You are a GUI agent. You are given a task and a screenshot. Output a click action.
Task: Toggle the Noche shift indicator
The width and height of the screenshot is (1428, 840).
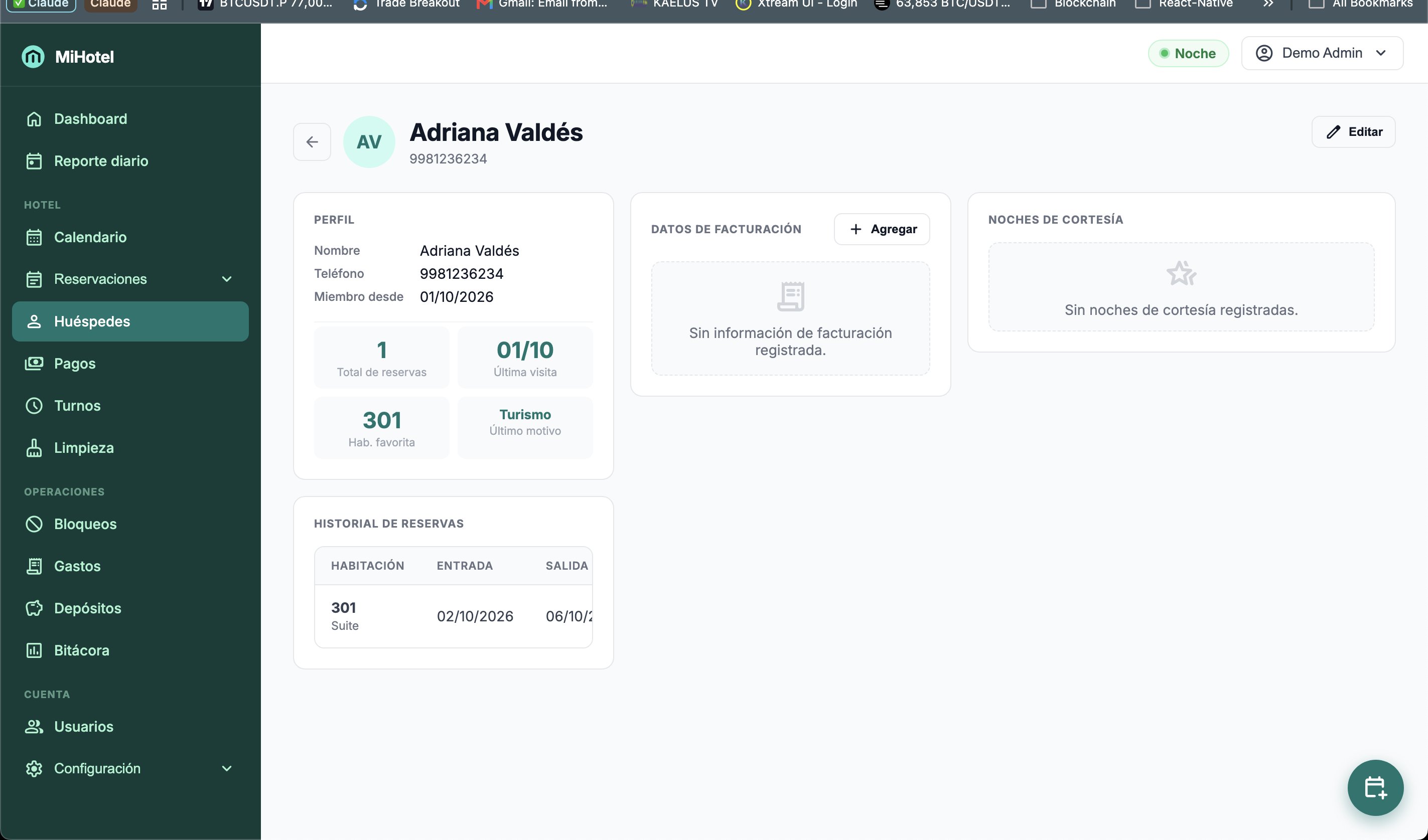click(1188, 53)
